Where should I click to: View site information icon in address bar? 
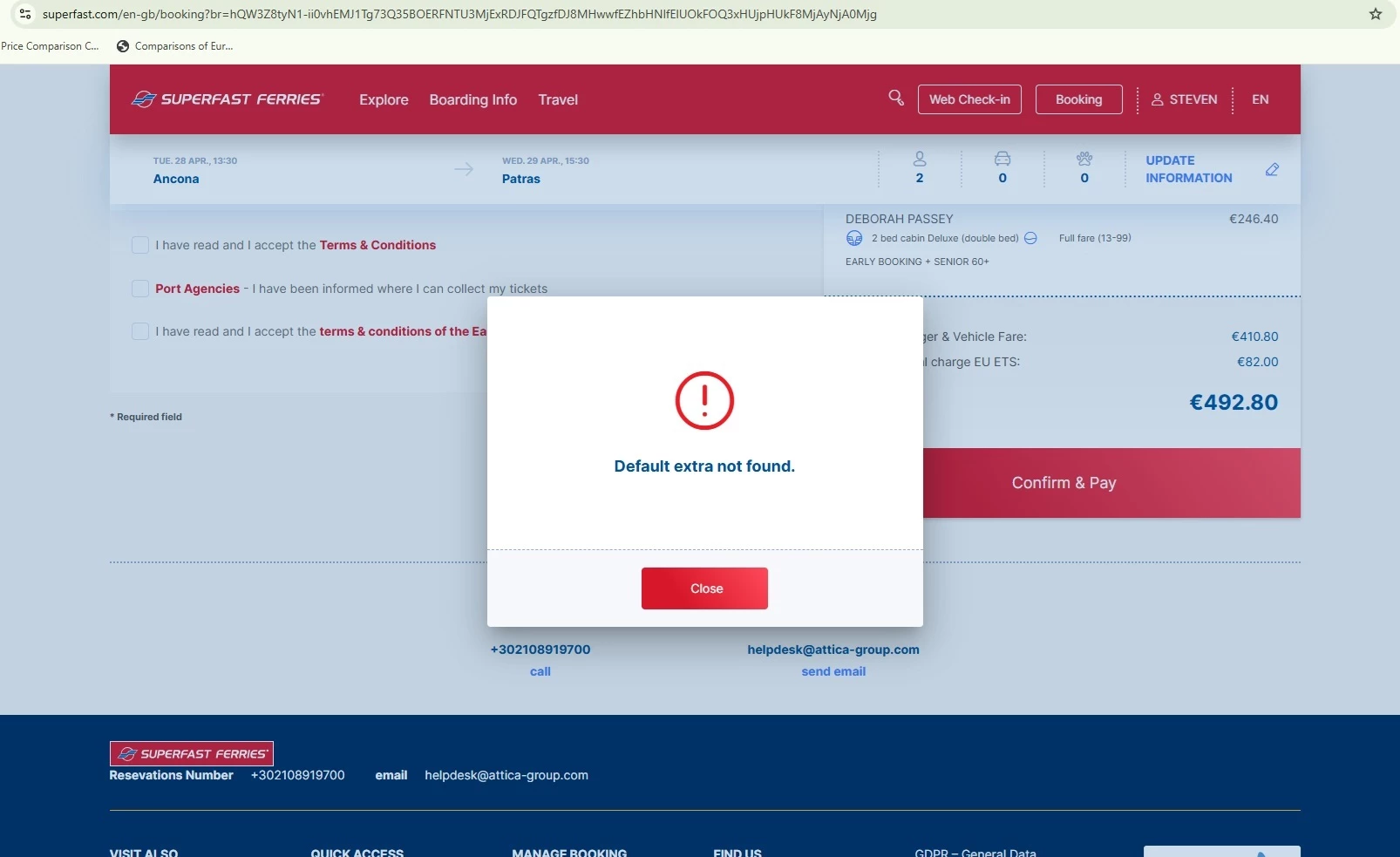[25, 14]
